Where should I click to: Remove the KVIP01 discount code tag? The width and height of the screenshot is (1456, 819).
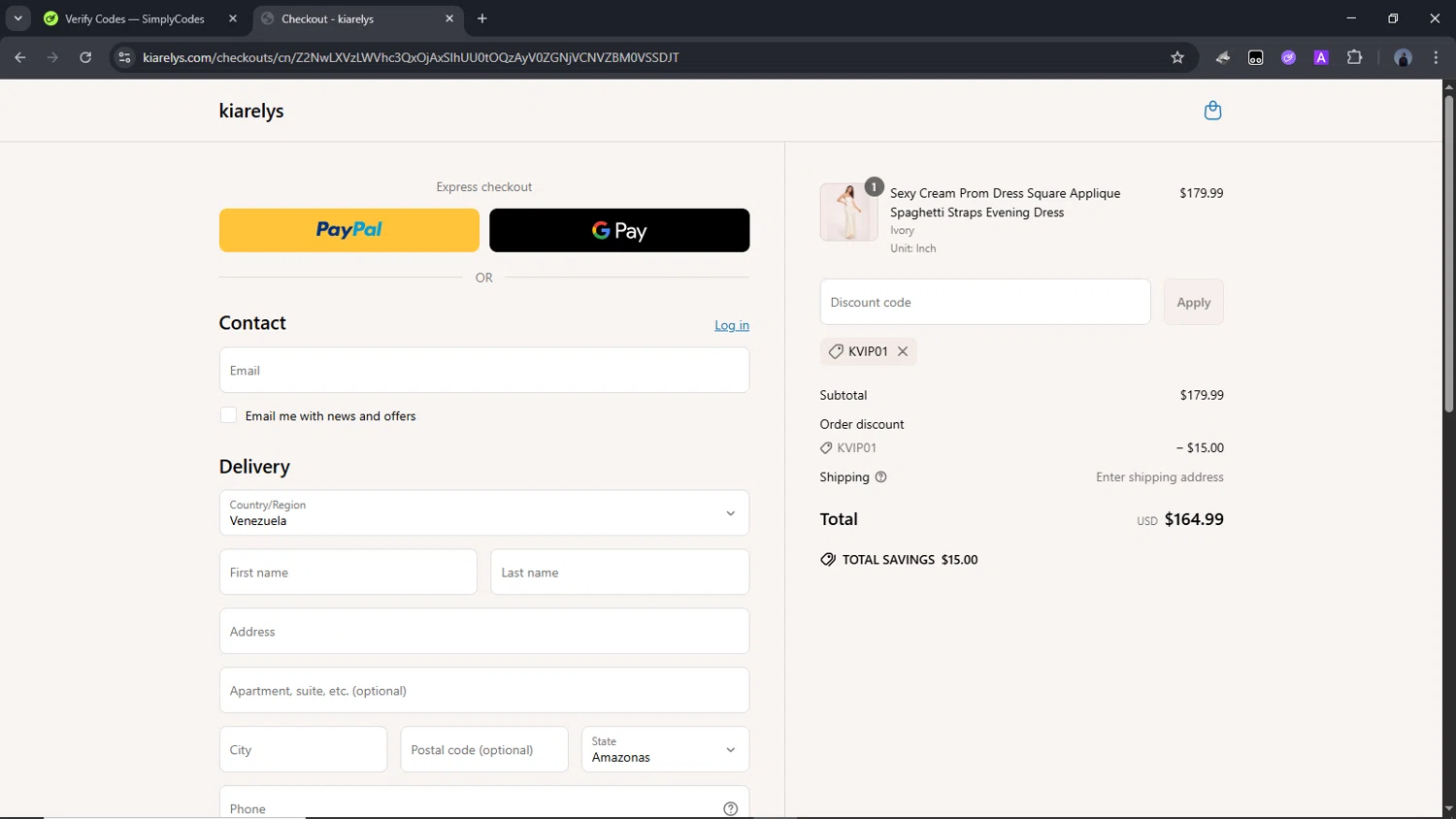pos(903,351)
